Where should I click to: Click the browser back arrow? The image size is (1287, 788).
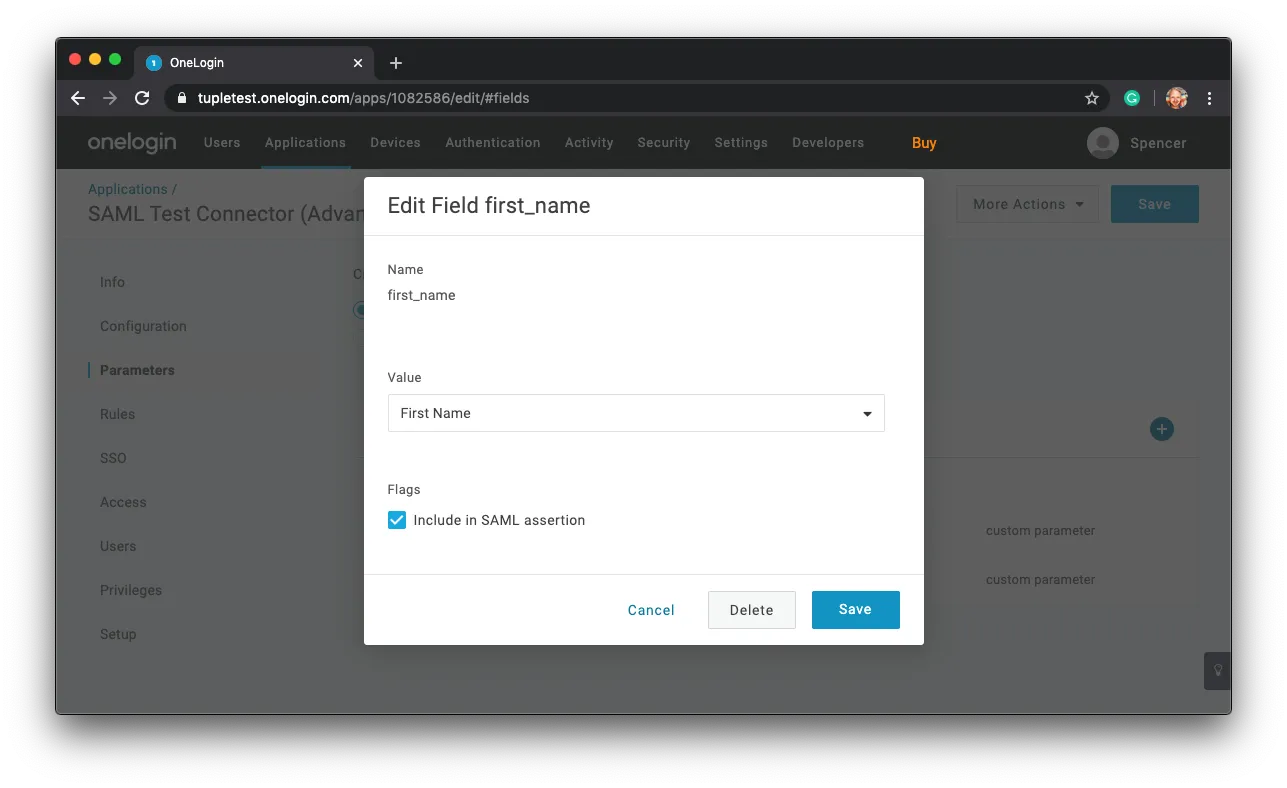click(78, 98)
